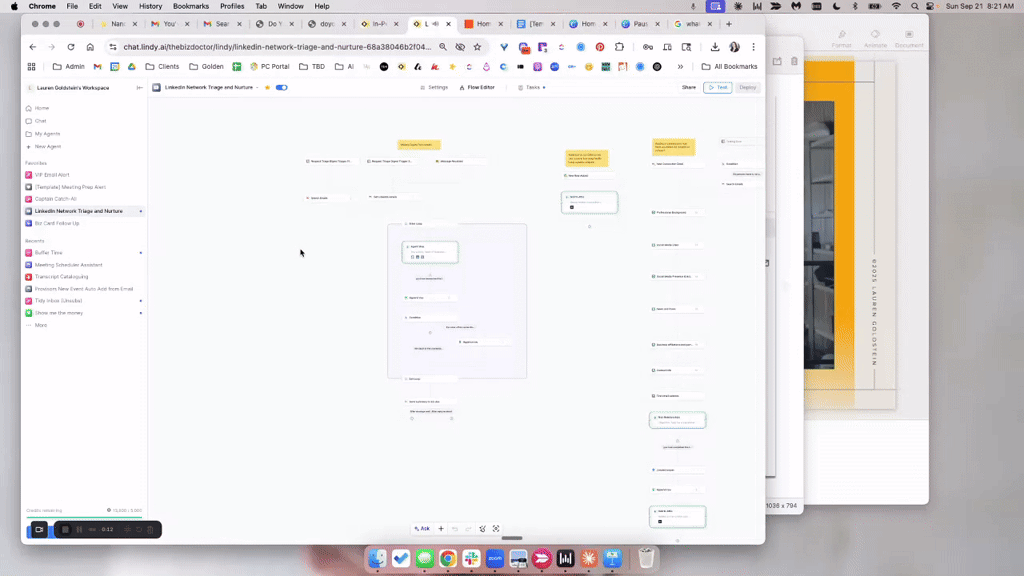1024x576 pixels.
Task: Click the plus add-node icon in bottom toolbar
Action: [441, 528]
